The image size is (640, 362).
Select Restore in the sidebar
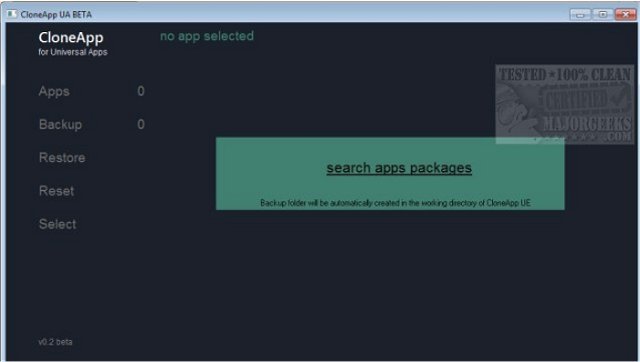click(x=62, y=158)
